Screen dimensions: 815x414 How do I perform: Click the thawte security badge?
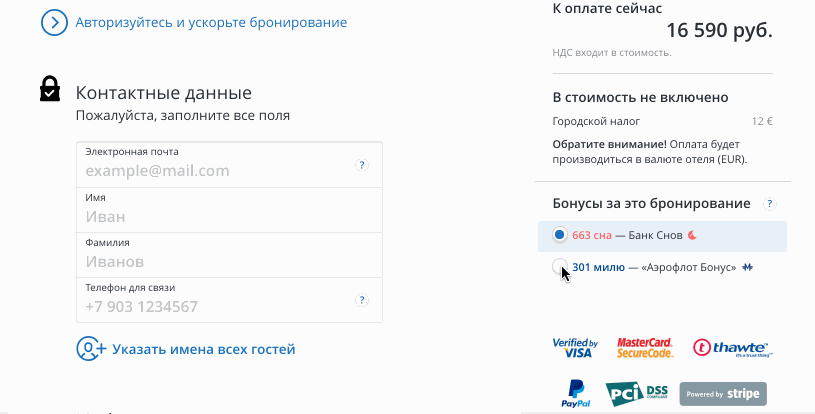730,348
